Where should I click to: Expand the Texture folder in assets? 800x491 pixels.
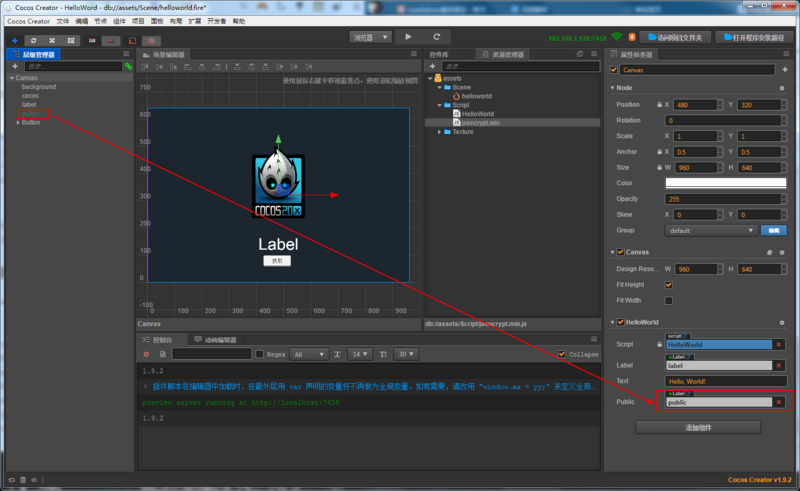pyautogui.click(x=440, y=132)
